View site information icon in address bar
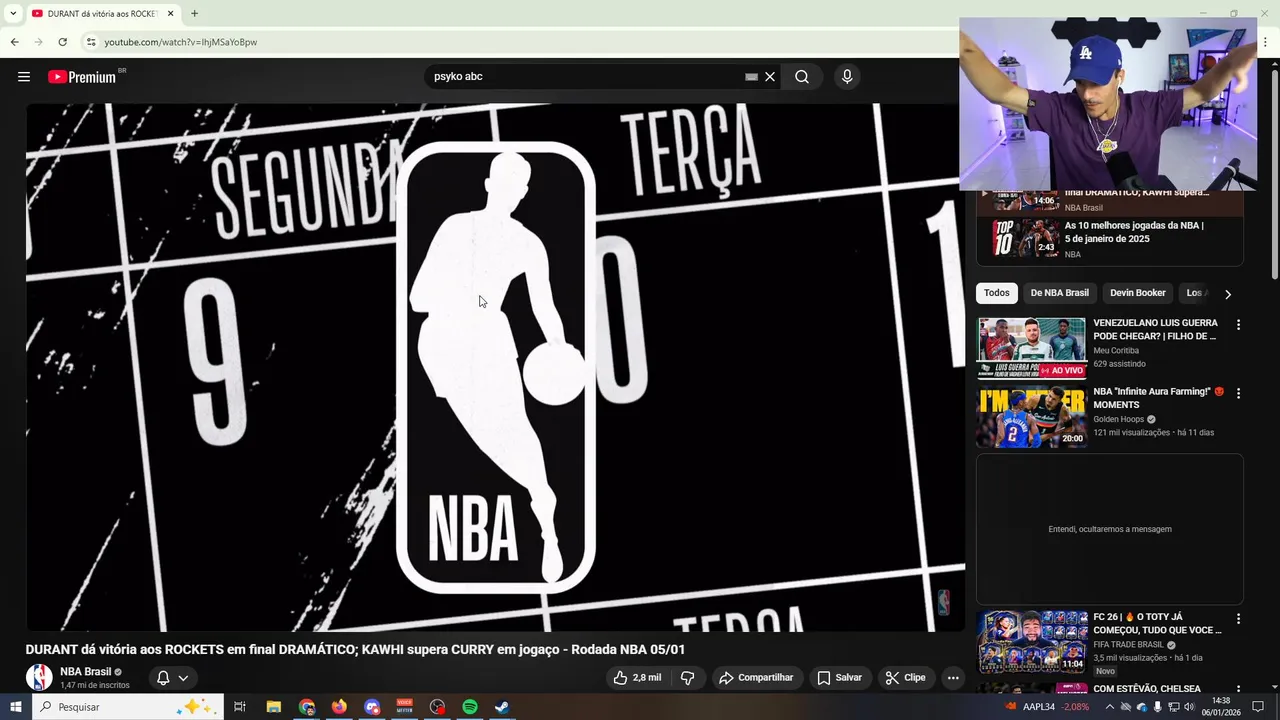 tap(90, 42)
